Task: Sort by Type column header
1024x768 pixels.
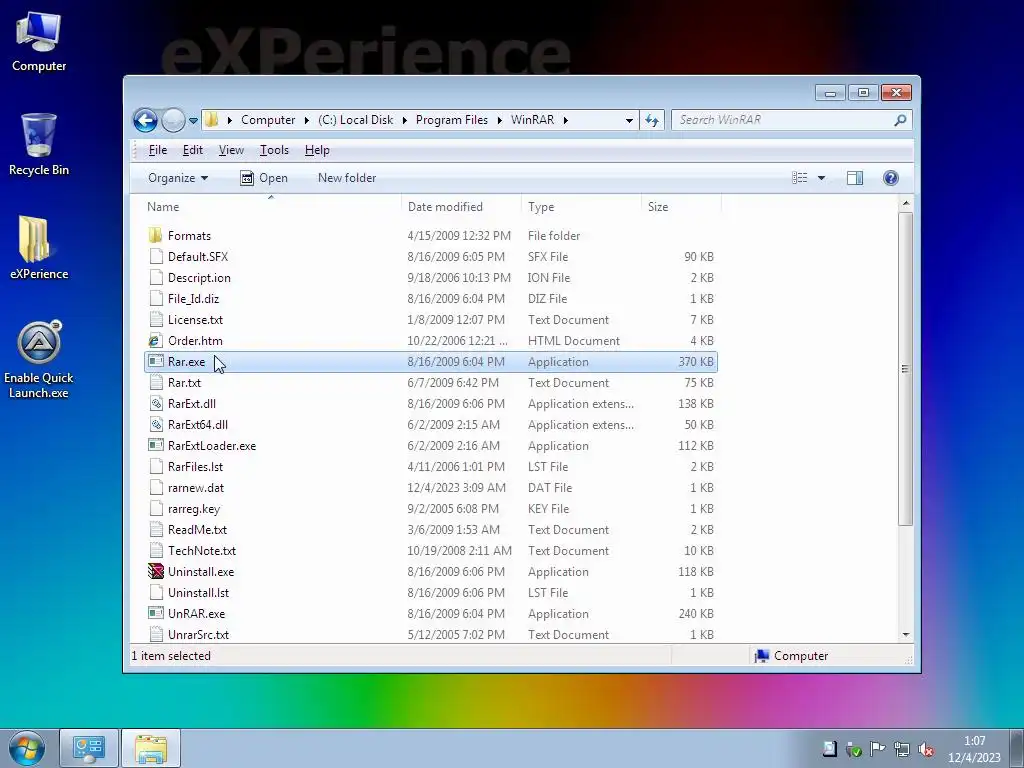Action: point(581,207)
